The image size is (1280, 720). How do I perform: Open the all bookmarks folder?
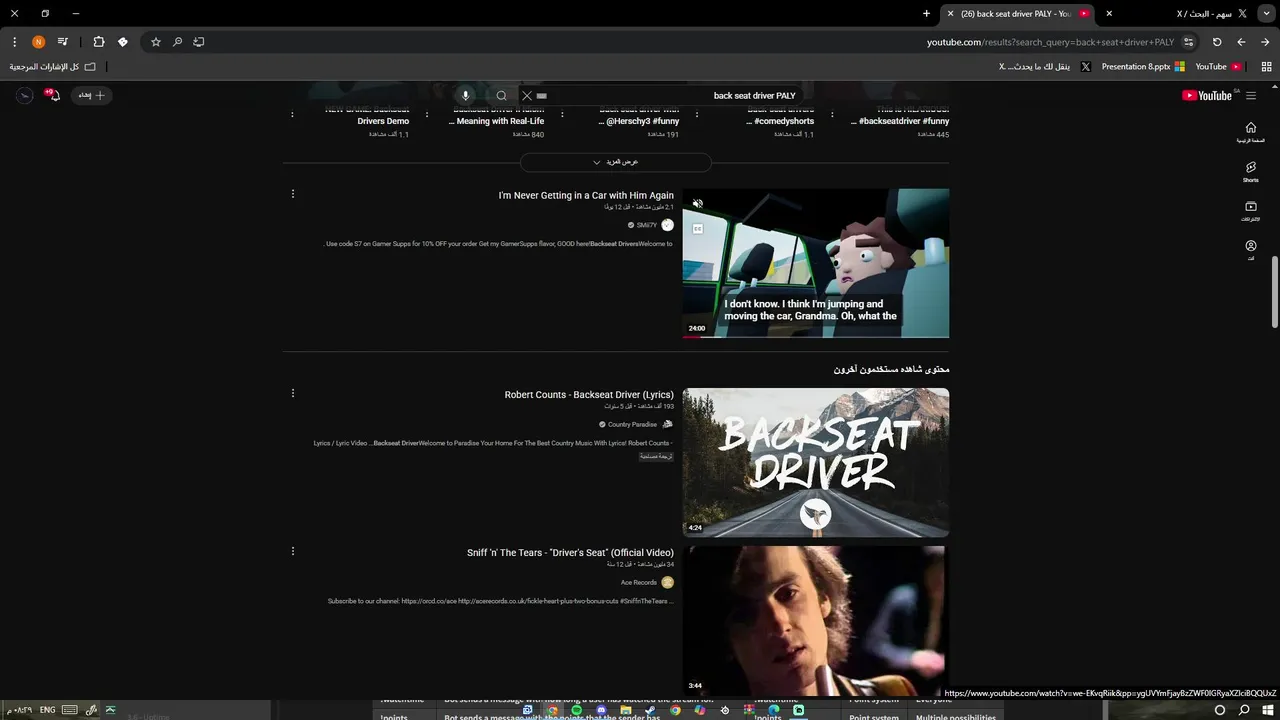click(x=52, y=67)
